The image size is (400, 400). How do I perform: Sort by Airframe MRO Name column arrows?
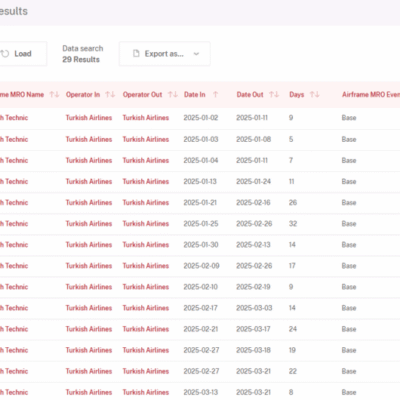coord(54,95)
